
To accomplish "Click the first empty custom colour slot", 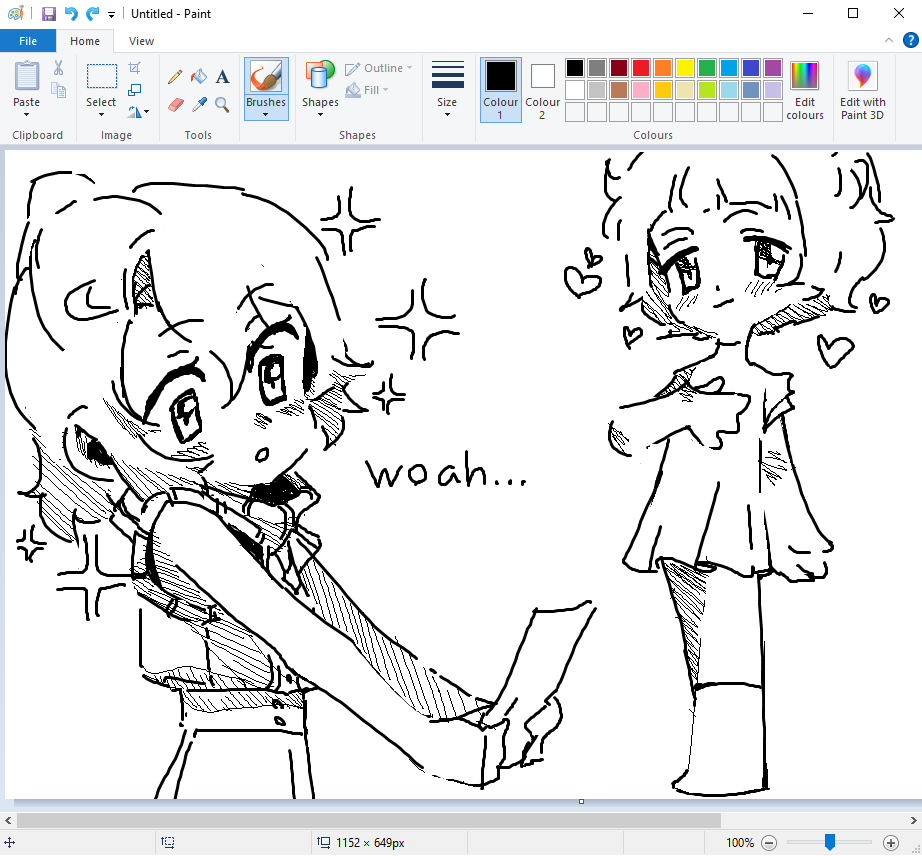I will click(x=575, y=112).
